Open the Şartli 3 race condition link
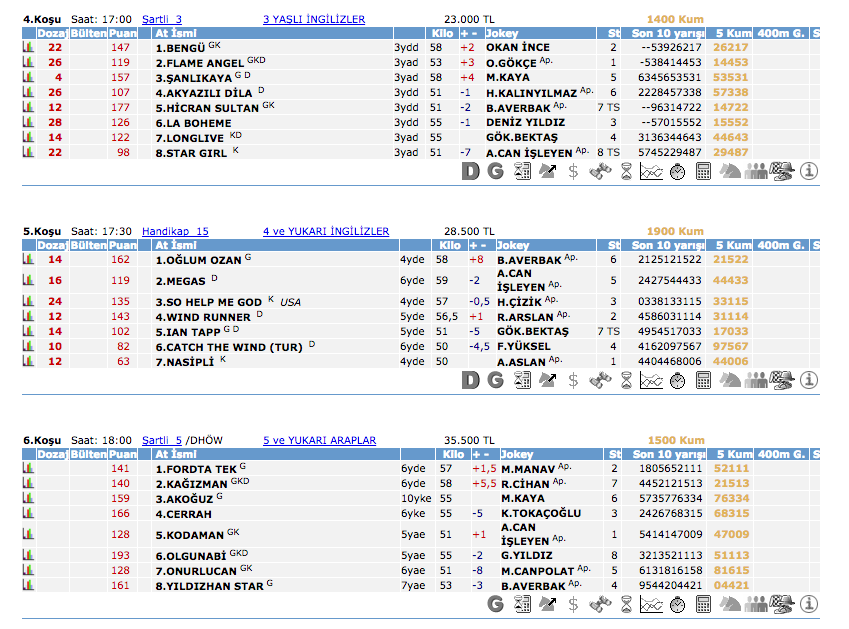This screenshot has width=849, height=629. [x=162, y=19]
